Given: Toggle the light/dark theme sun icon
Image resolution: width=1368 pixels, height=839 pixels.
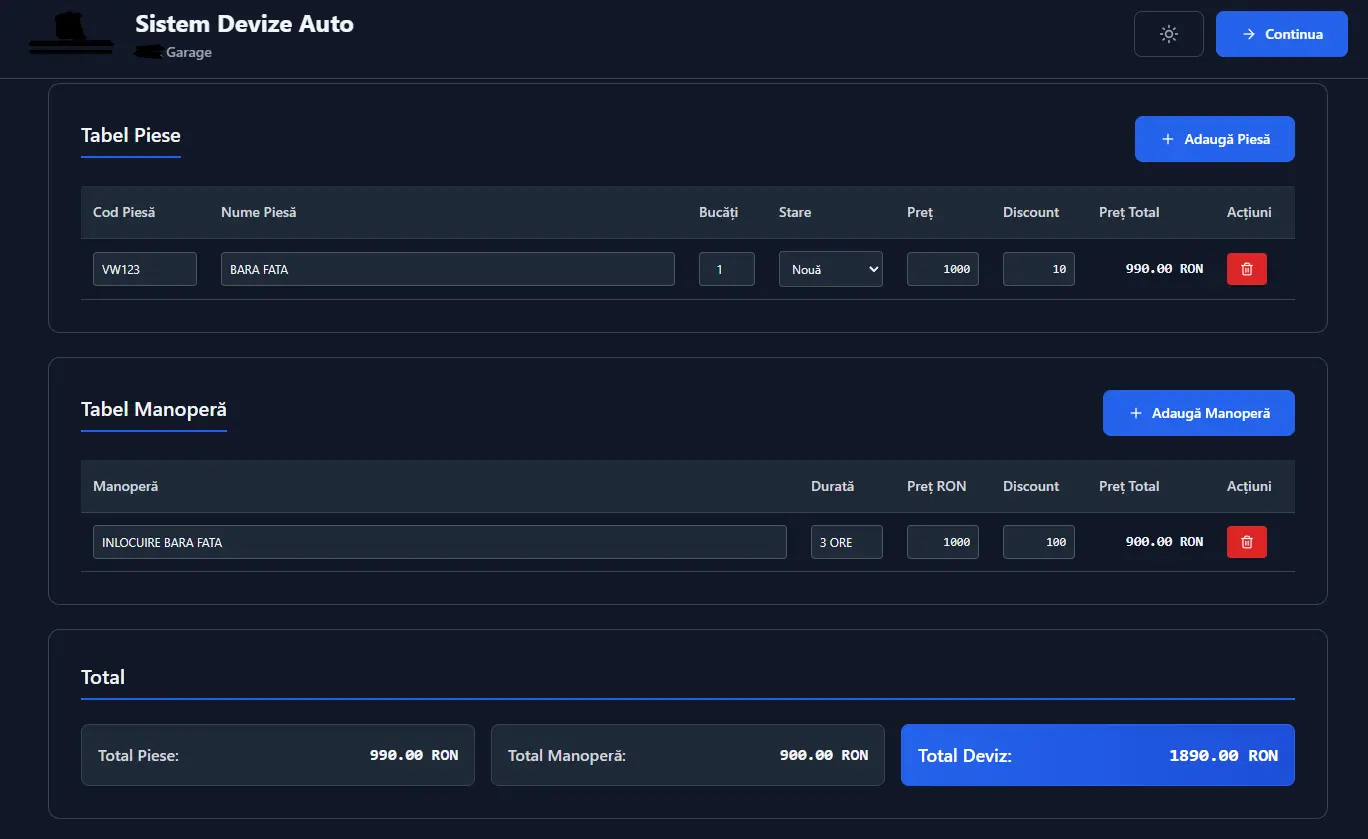Looking at the screenshot, I should [x=1168, y=34].
